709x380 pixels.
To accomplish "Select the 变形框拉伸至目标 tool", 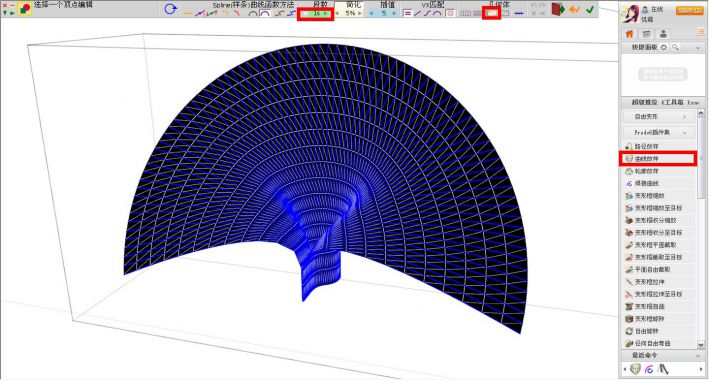I will tap(659, 294).
